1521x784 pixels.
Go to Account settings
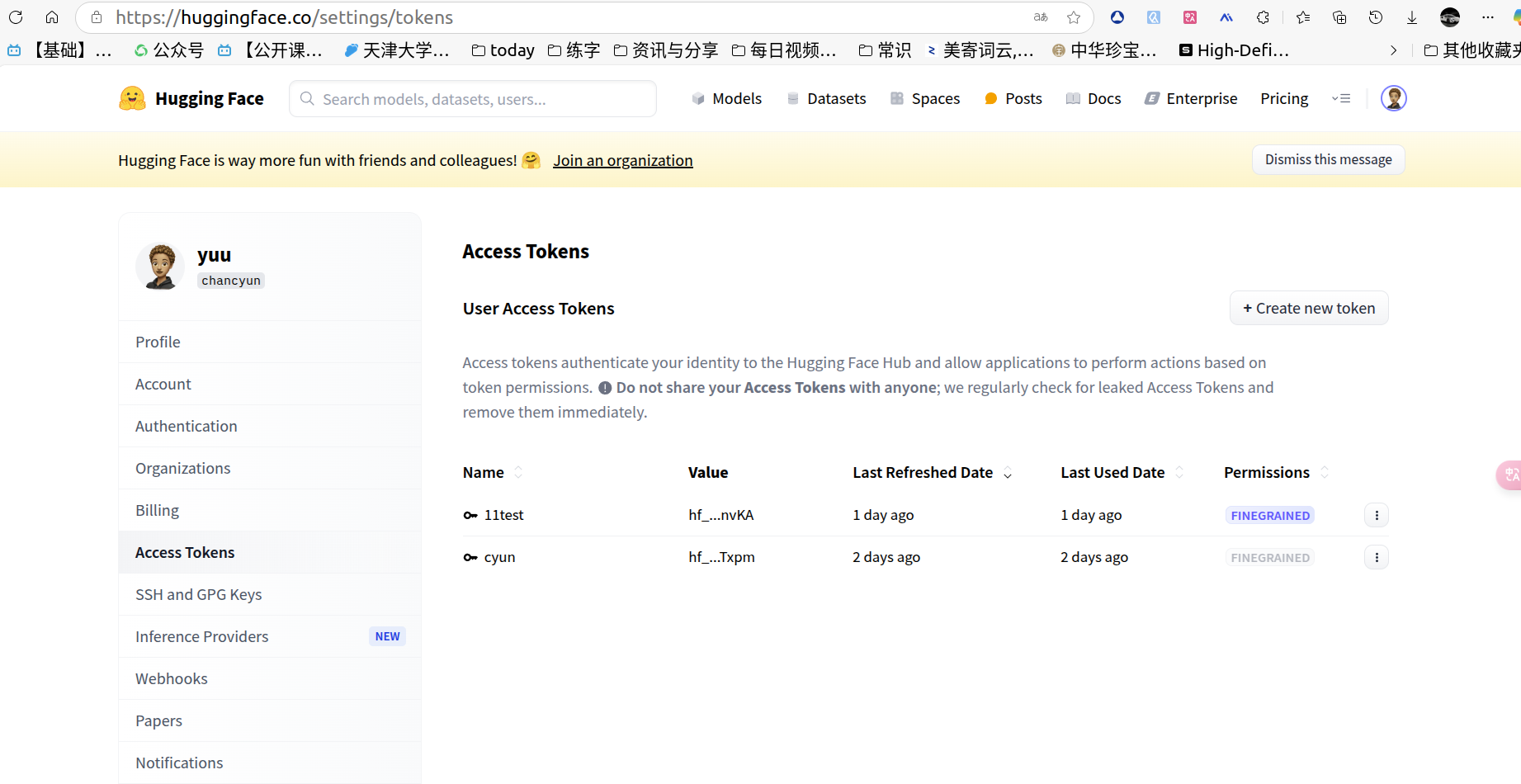270,384
